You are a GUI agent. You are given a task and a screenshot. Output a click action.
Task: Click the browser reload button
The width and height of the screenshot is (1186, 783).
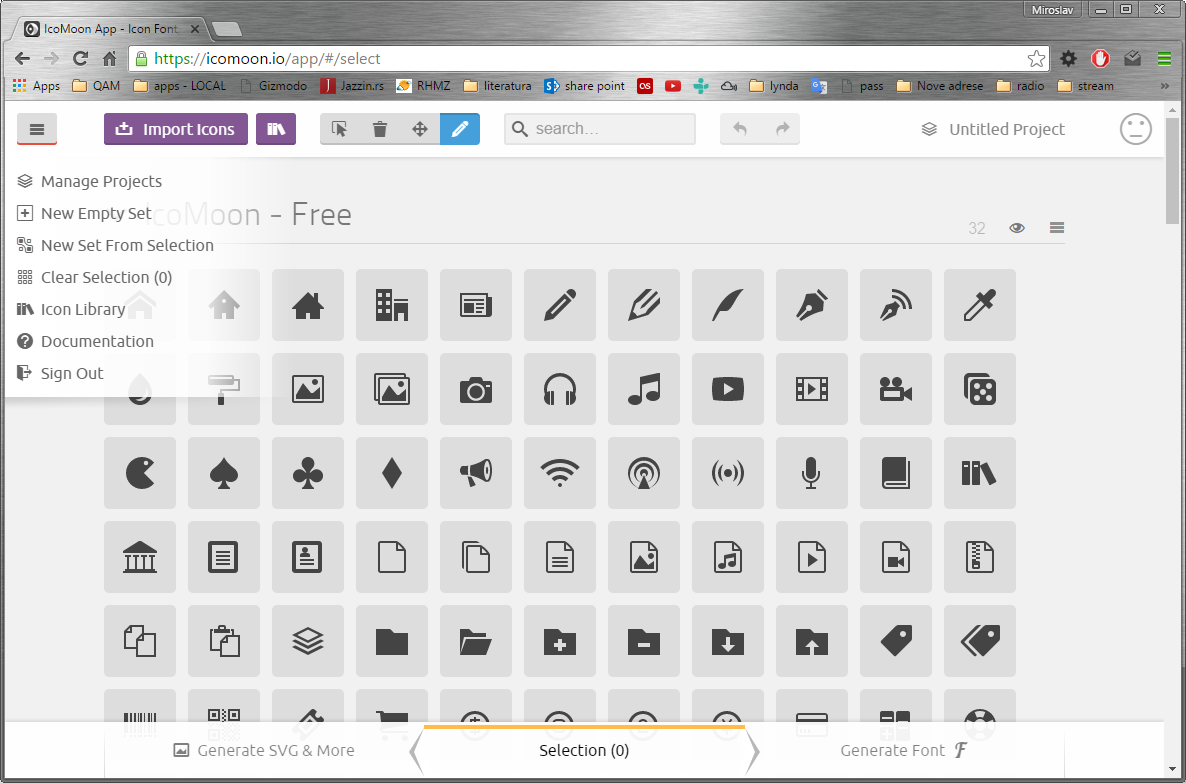pos(81,58)
